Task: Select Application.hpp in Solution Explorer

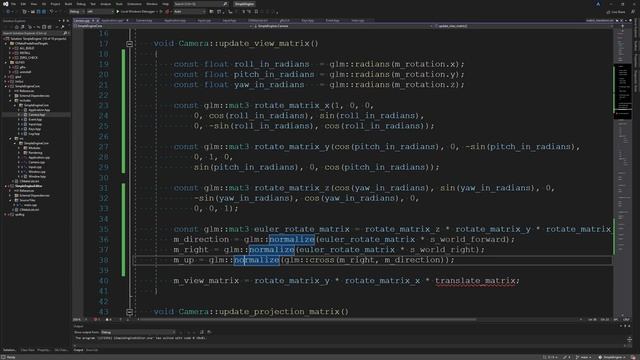Action: [x=39, y=110]
